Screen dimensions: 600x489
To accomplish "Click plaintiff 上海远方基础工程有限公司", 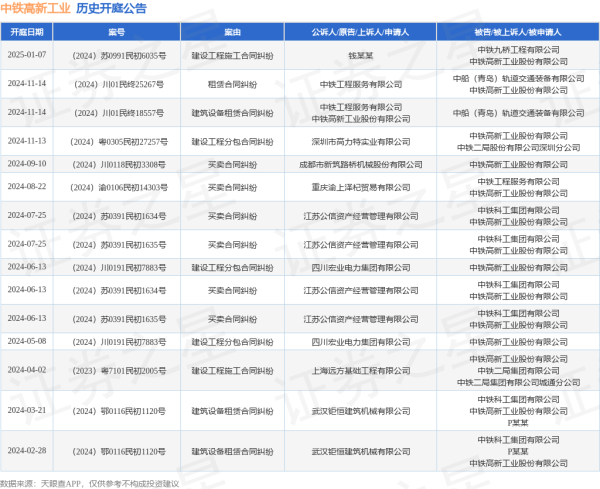I will tap(360, 371).
